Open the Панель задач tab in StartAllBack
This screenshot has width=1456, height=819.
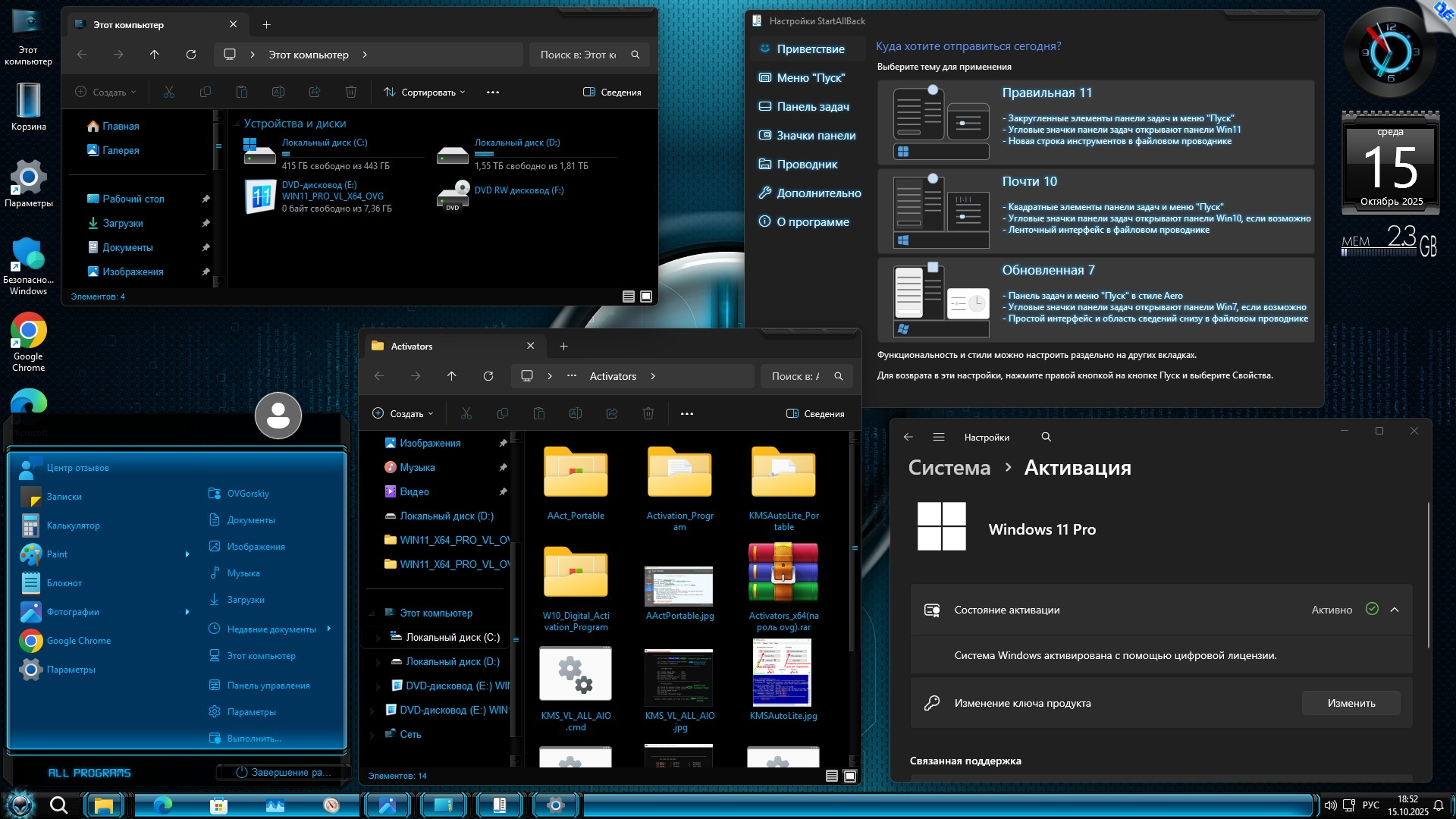pos(812,107)
